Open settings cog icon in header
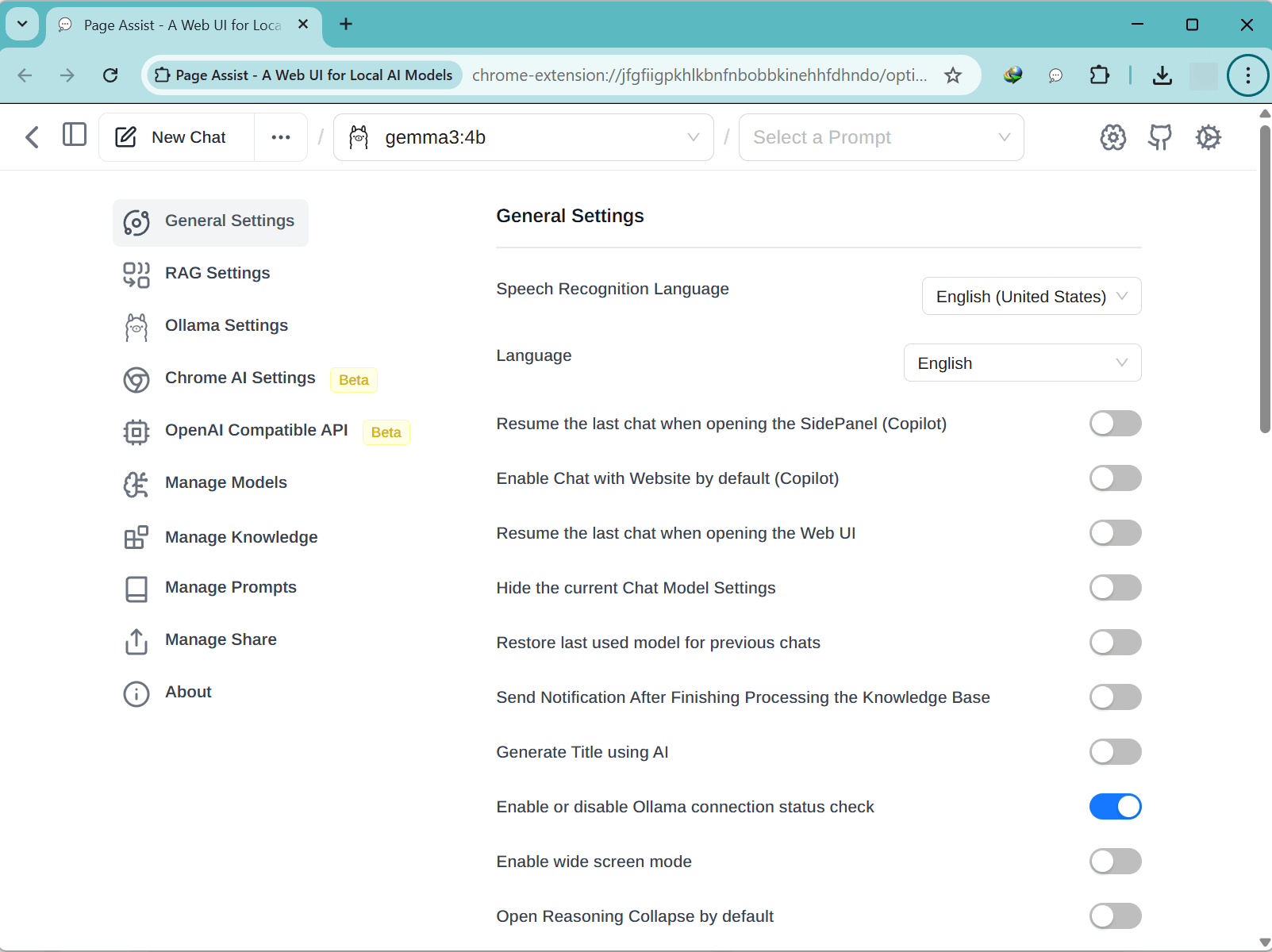 1209,137
